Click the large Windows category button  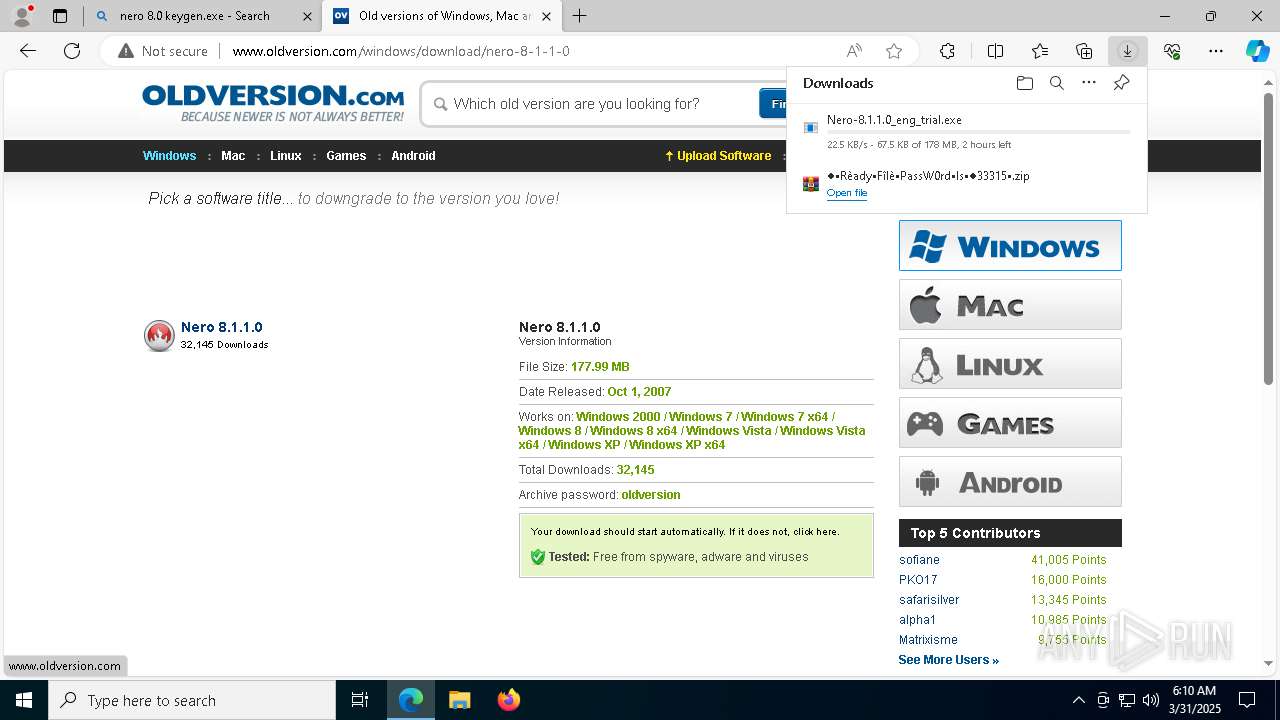point(1010,246)
